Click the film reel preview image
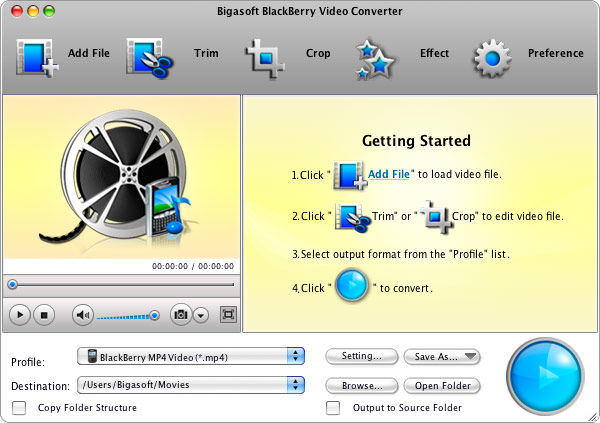The image size is (600, 423). pos(122,178)
